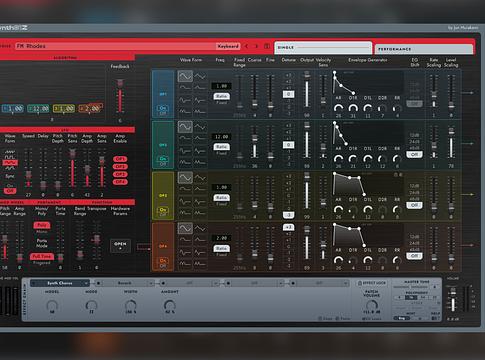Adjust the OP2 Level Scaling slider
The image size is (485, 360).
[451, 144]
